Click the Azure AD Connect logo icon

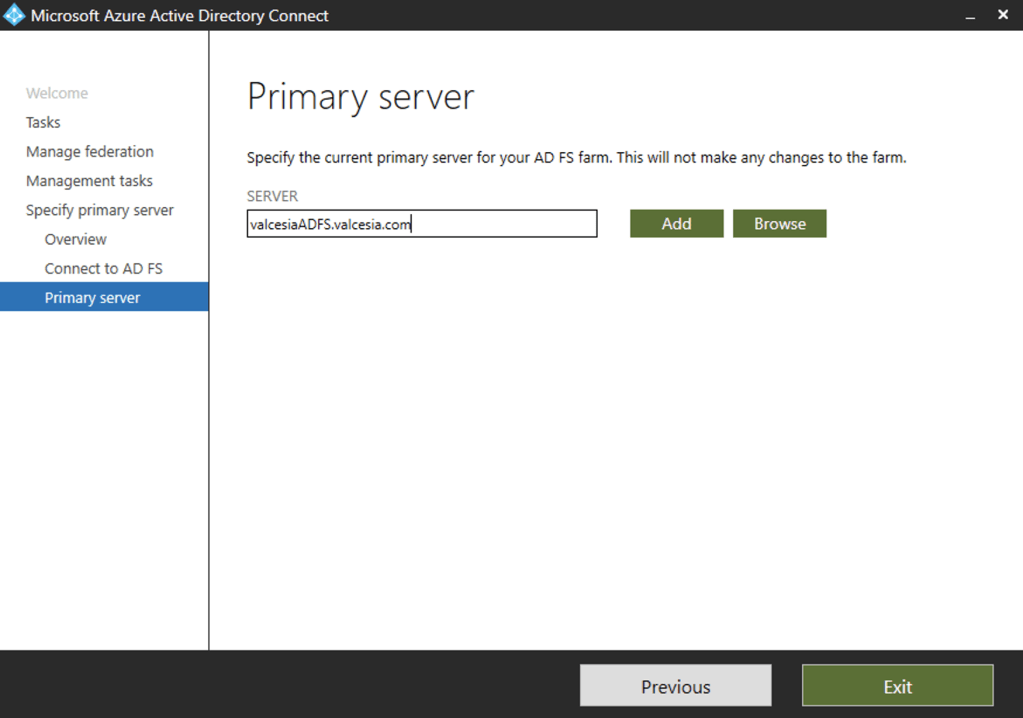click(x=14, y=15)
